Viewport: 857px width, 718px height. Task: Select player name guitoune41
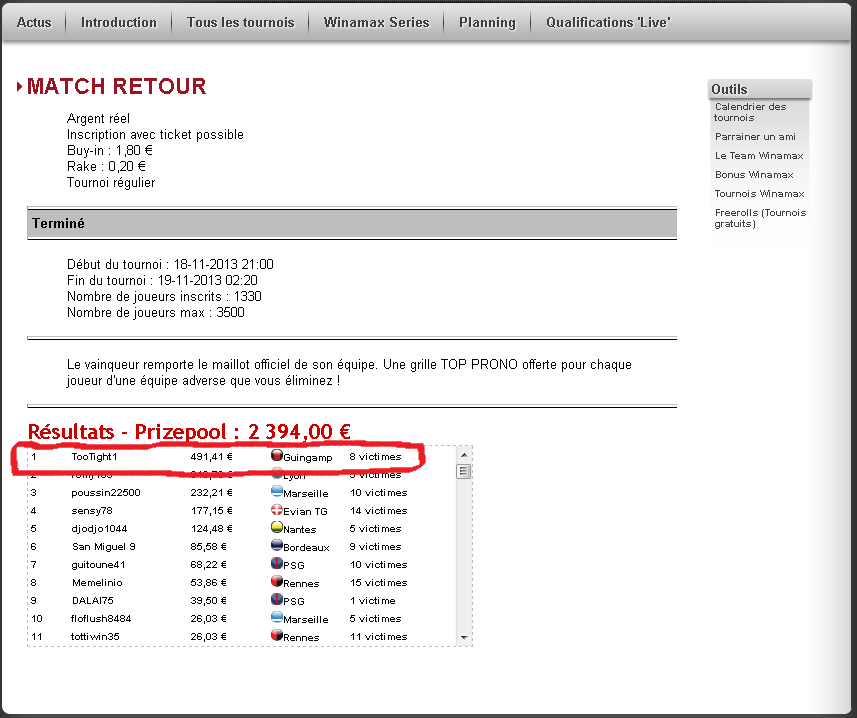[98, 565]
